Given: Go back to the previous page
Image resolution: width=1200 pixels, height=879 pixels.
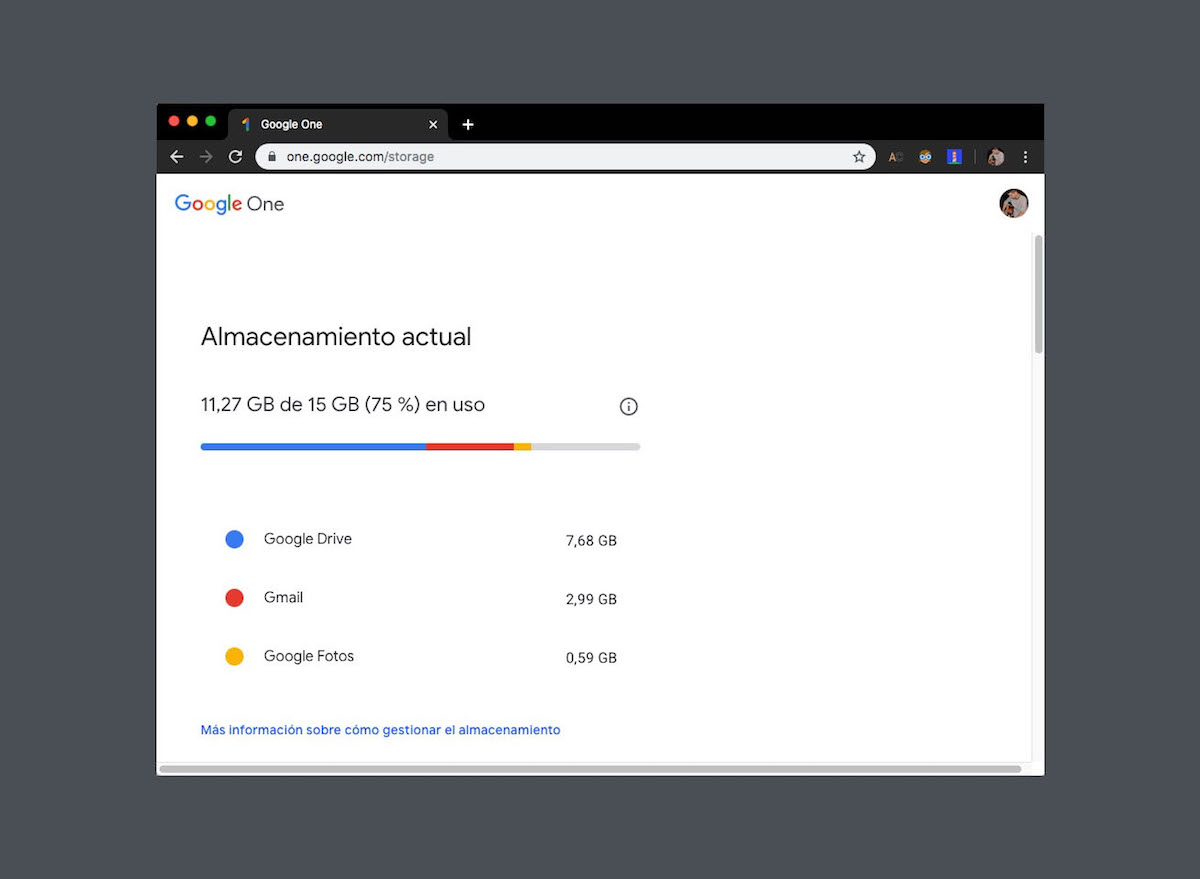Looking at the screenshot, I should tap(177, 157).
